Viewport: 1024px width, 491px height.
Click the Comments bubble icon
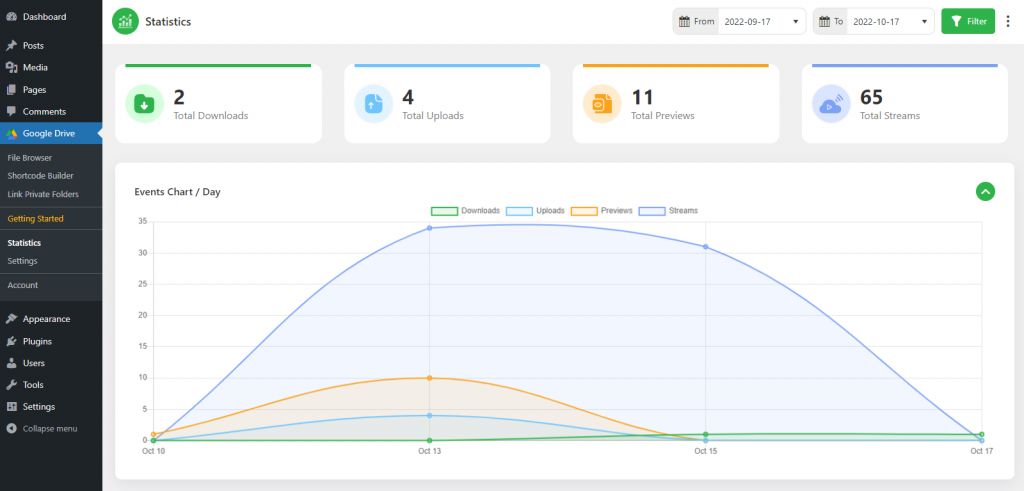pyautogui.click(x=11, y=112)
